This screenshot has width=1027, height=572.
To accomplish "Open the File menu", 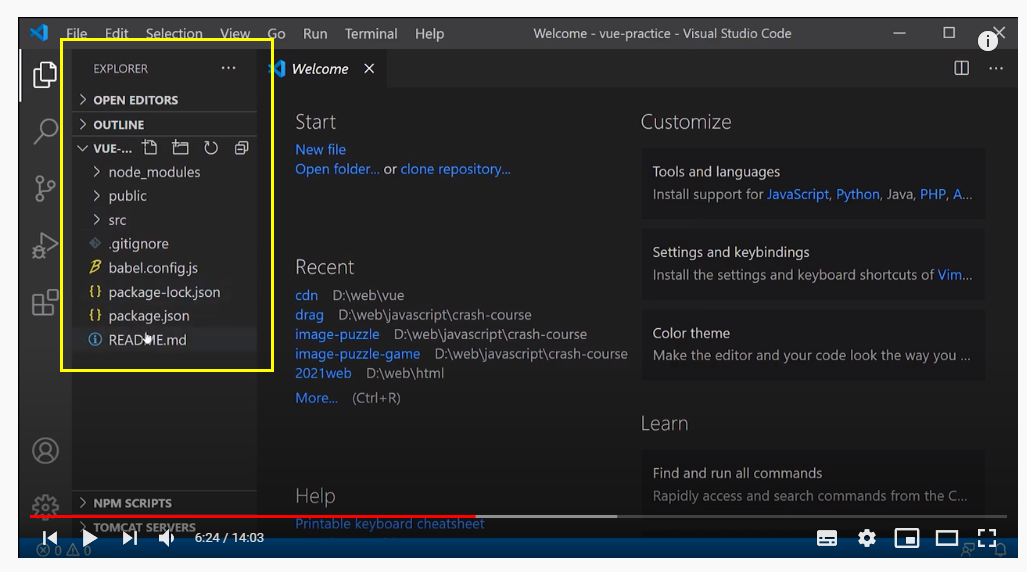I will [x=77, y=33].
